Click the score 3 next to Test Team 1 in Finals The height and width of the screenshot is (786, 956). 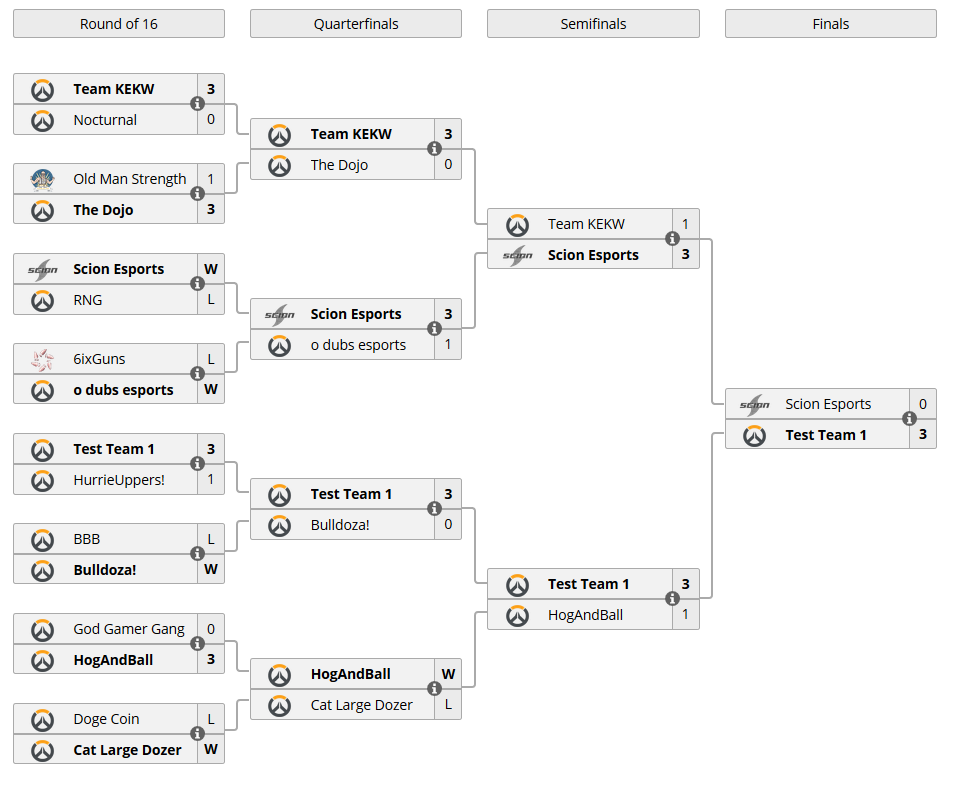coord(922,434)
